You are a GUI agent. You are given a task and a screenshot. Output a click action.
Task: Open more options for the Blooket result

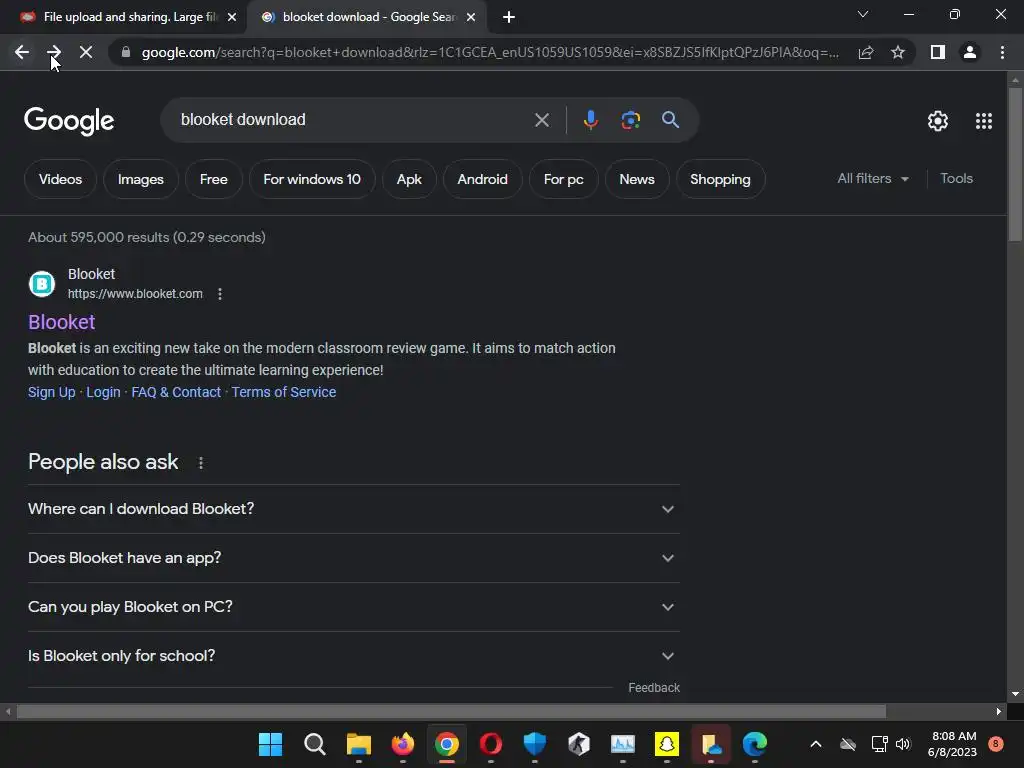pos(220,294)
